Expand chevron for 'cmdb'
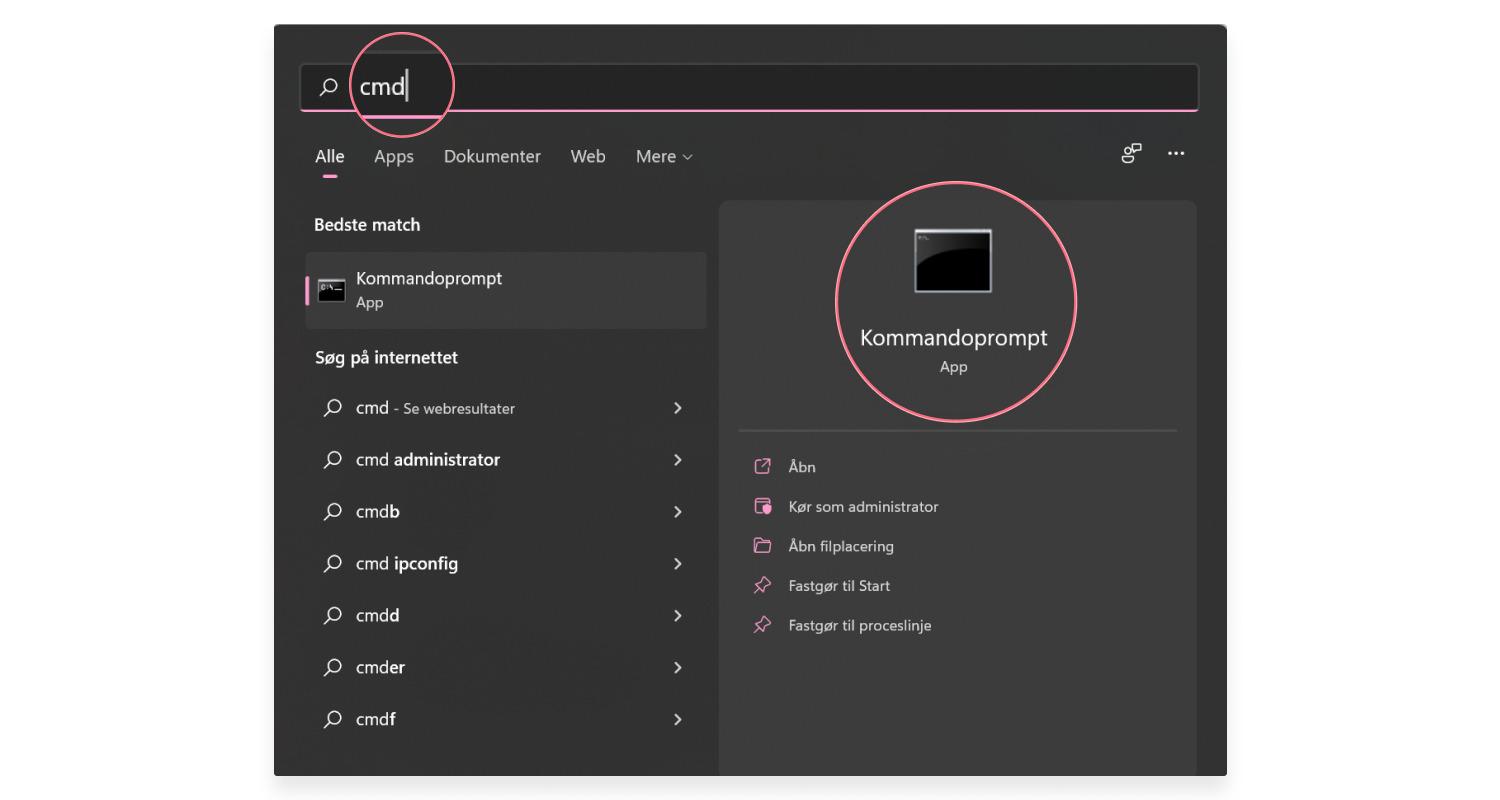This screenshot has width=1500, height=800. pyautogui.click(x=678, y=512)
